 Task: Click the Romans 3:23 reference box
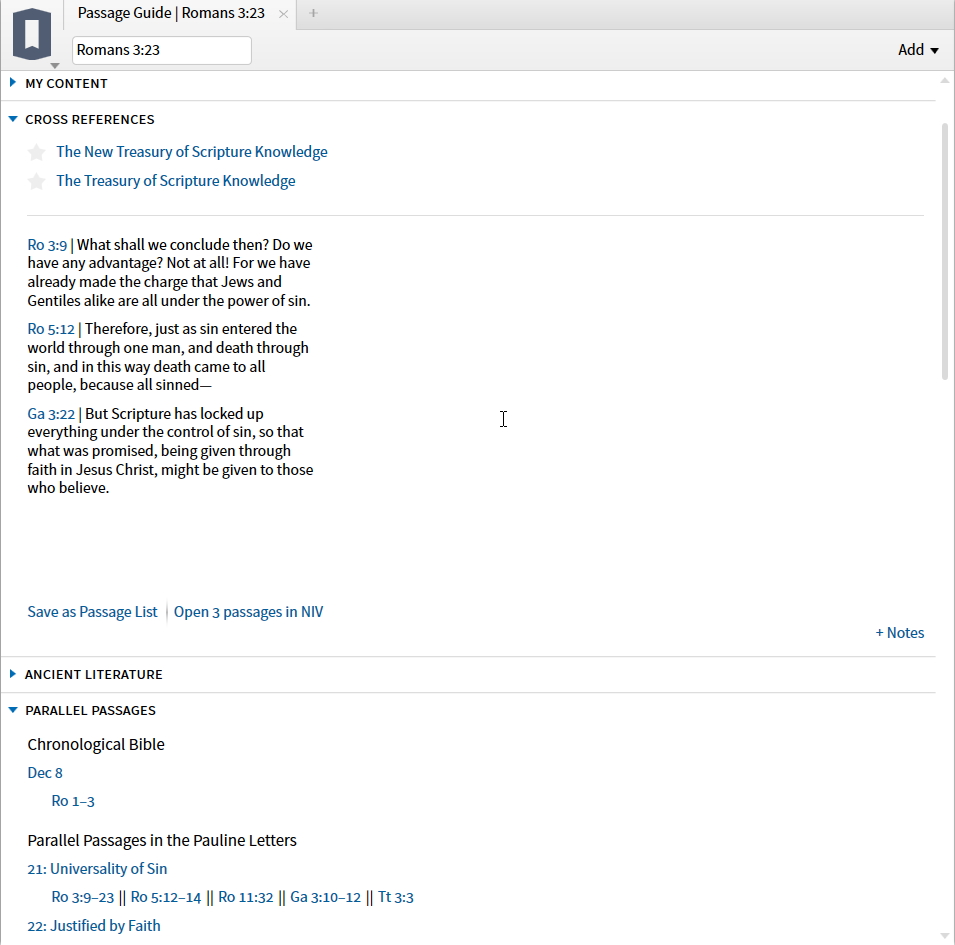pyautogui.click(x=161, y=50)
